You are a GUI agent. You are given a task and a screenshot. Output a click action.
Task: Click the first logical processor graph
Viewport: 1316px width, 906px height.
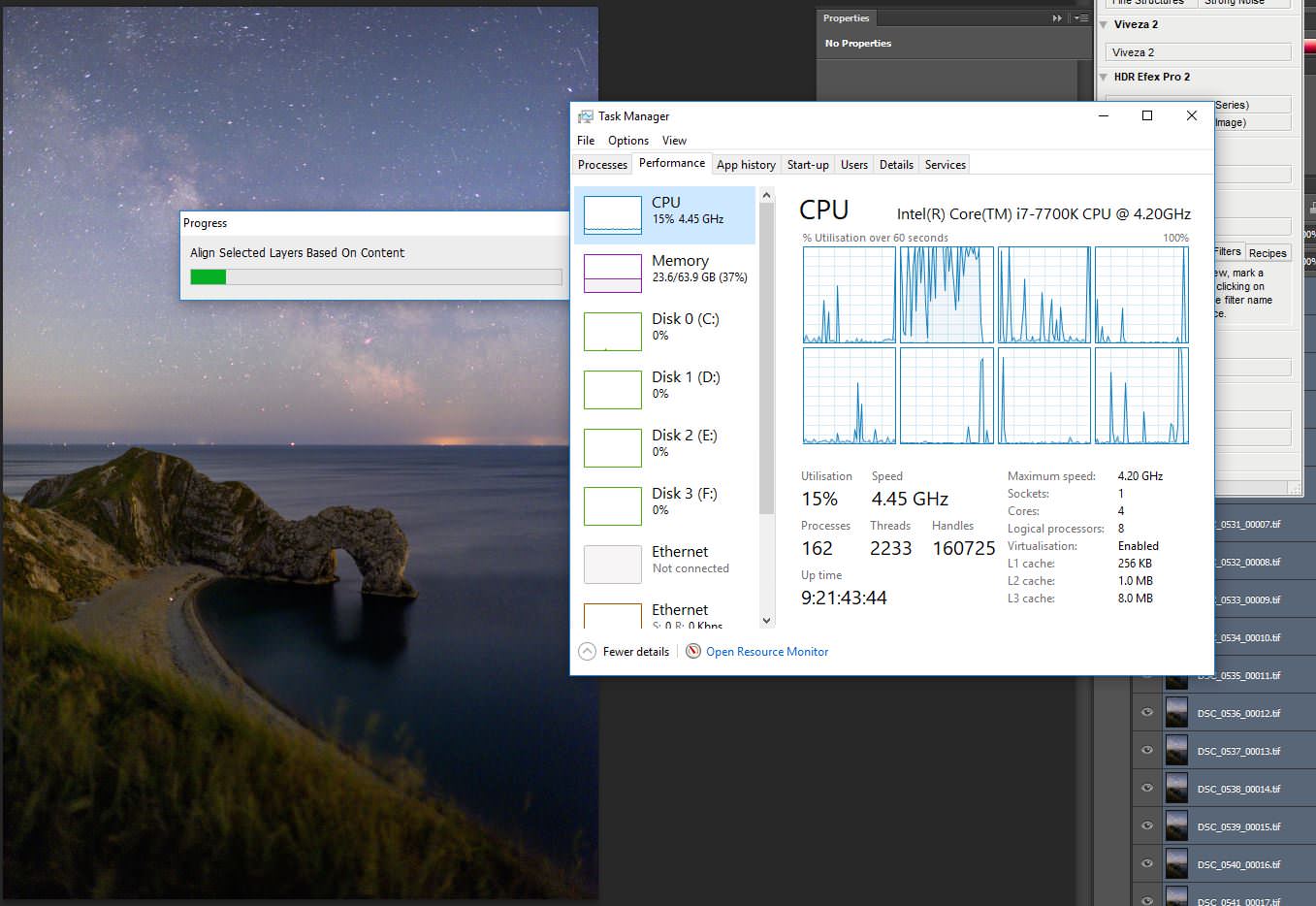850,295
